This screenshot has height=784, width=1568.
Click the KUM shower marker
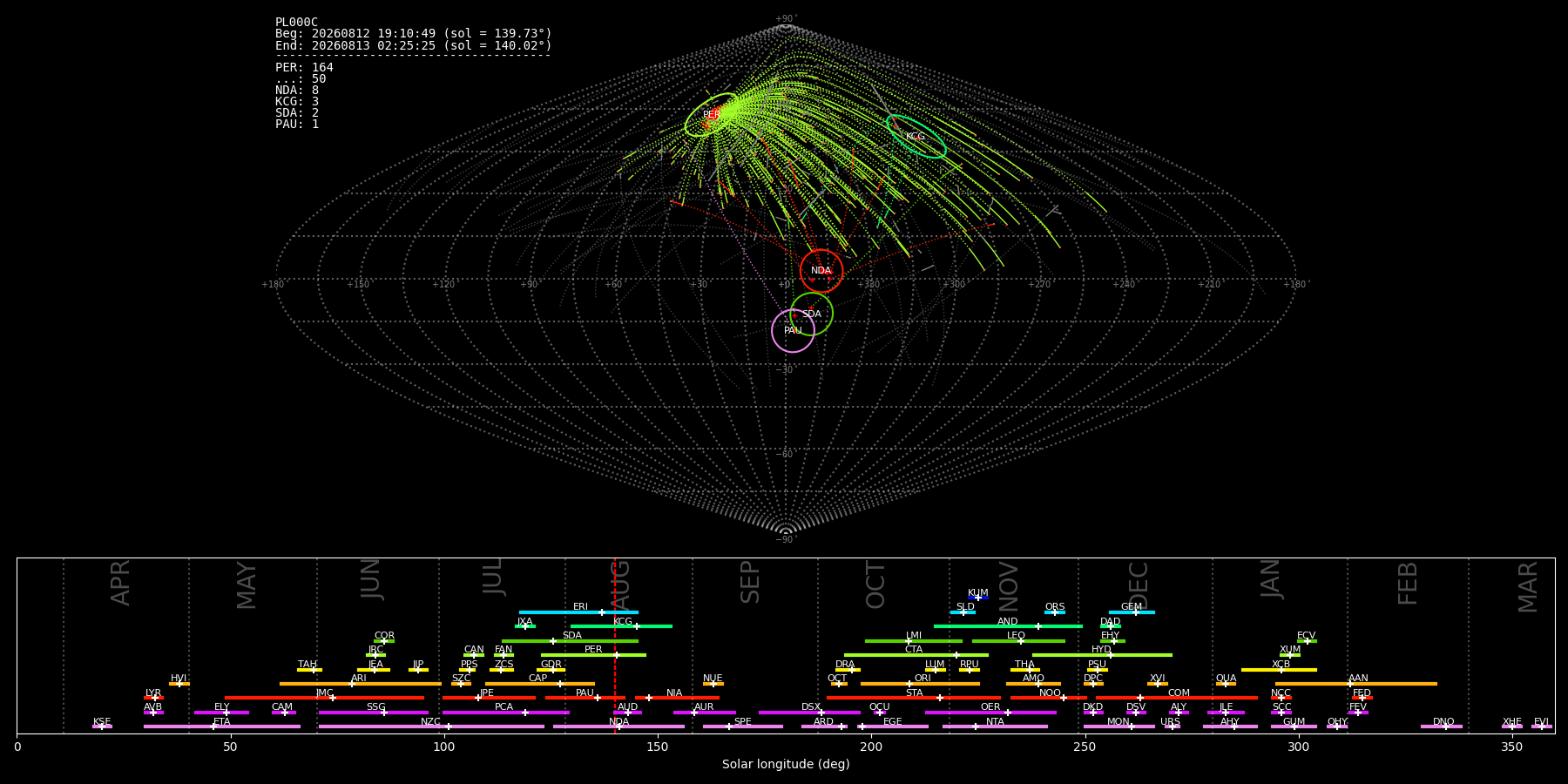978,598
